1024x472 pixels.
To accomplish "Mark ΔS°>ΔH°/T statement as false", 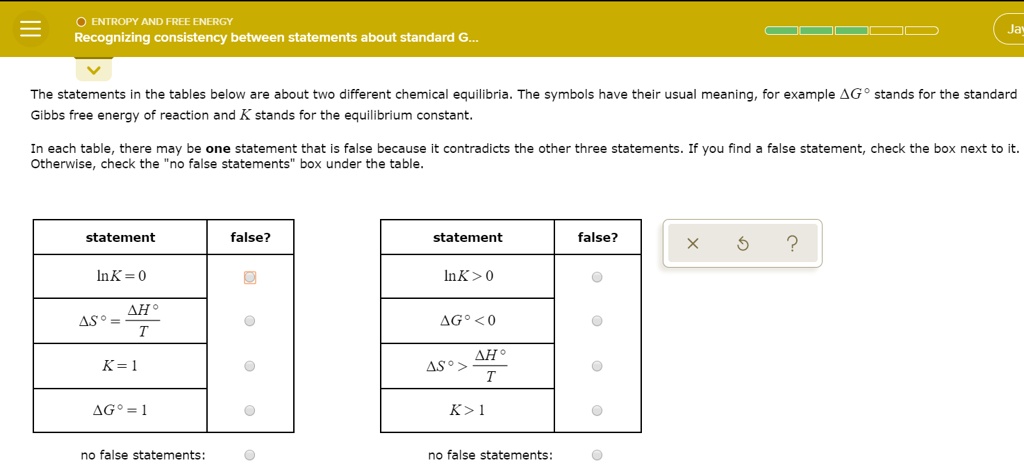I will click(597, 366).
